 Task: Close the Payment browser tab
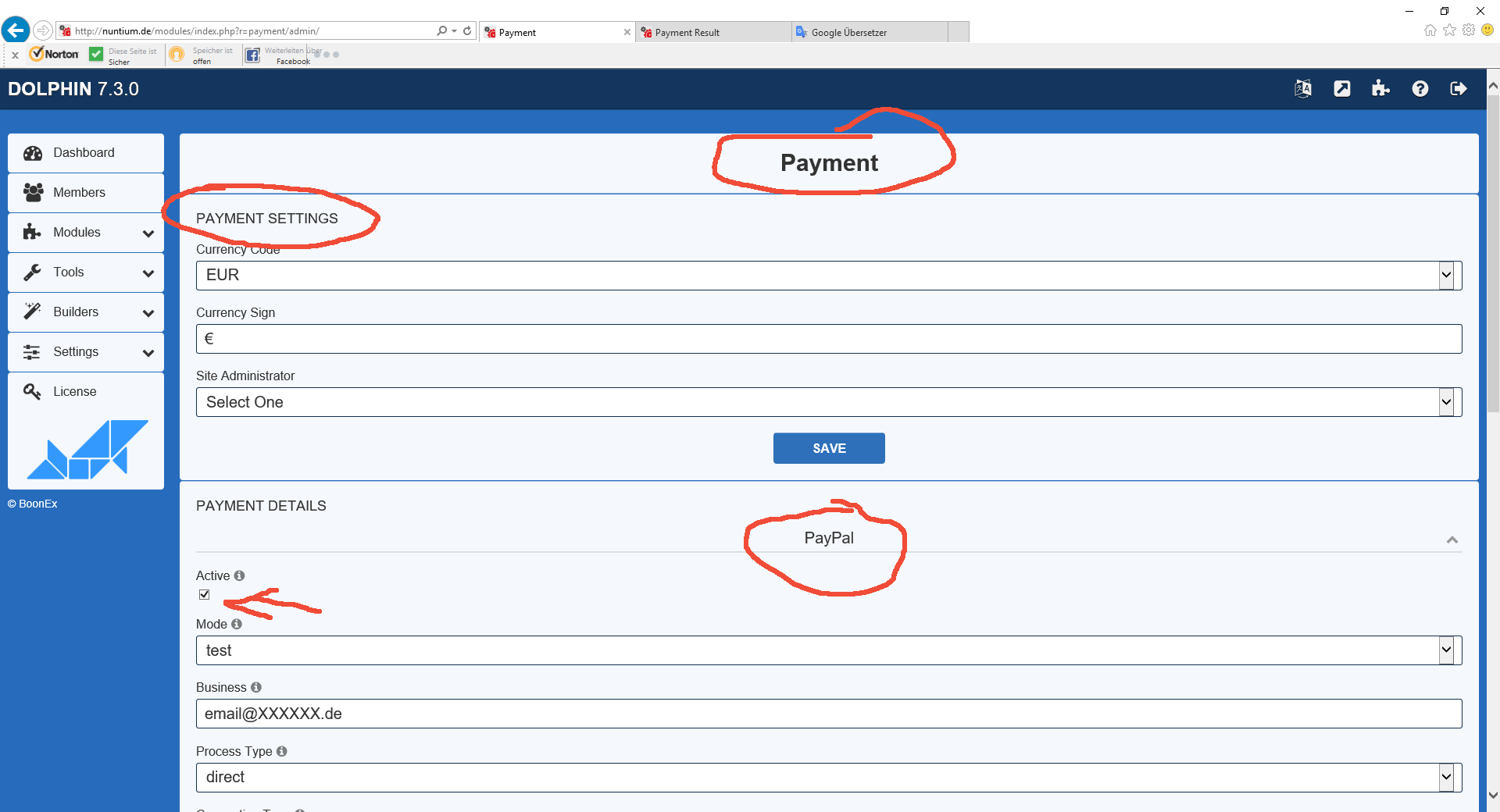[x=627, y=32]
